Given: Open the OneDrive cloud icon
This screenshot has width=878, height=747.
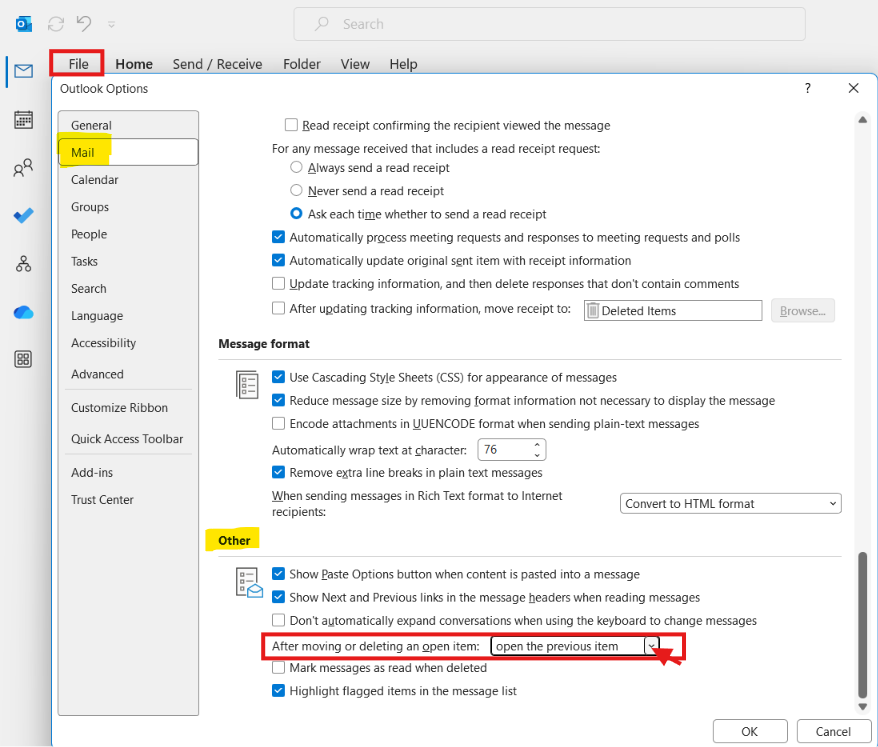Looking at the screenshot, I should tap(24, 312).
